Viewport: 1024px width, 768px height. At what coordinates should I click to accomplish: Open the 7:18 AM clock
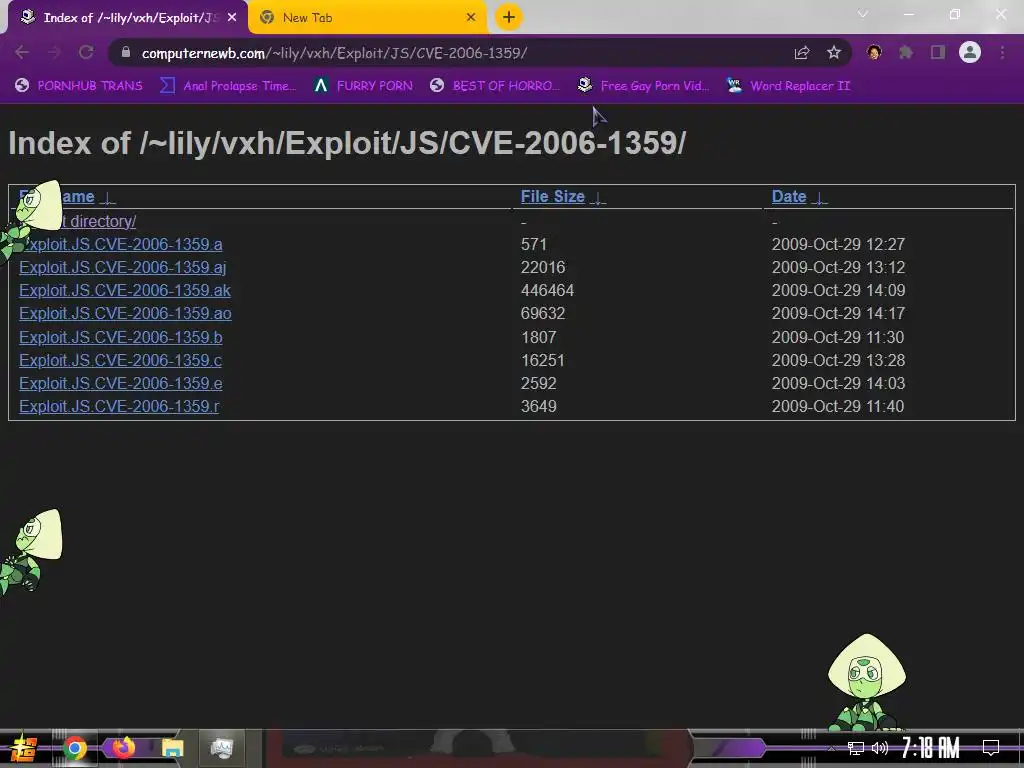(931, 748)
